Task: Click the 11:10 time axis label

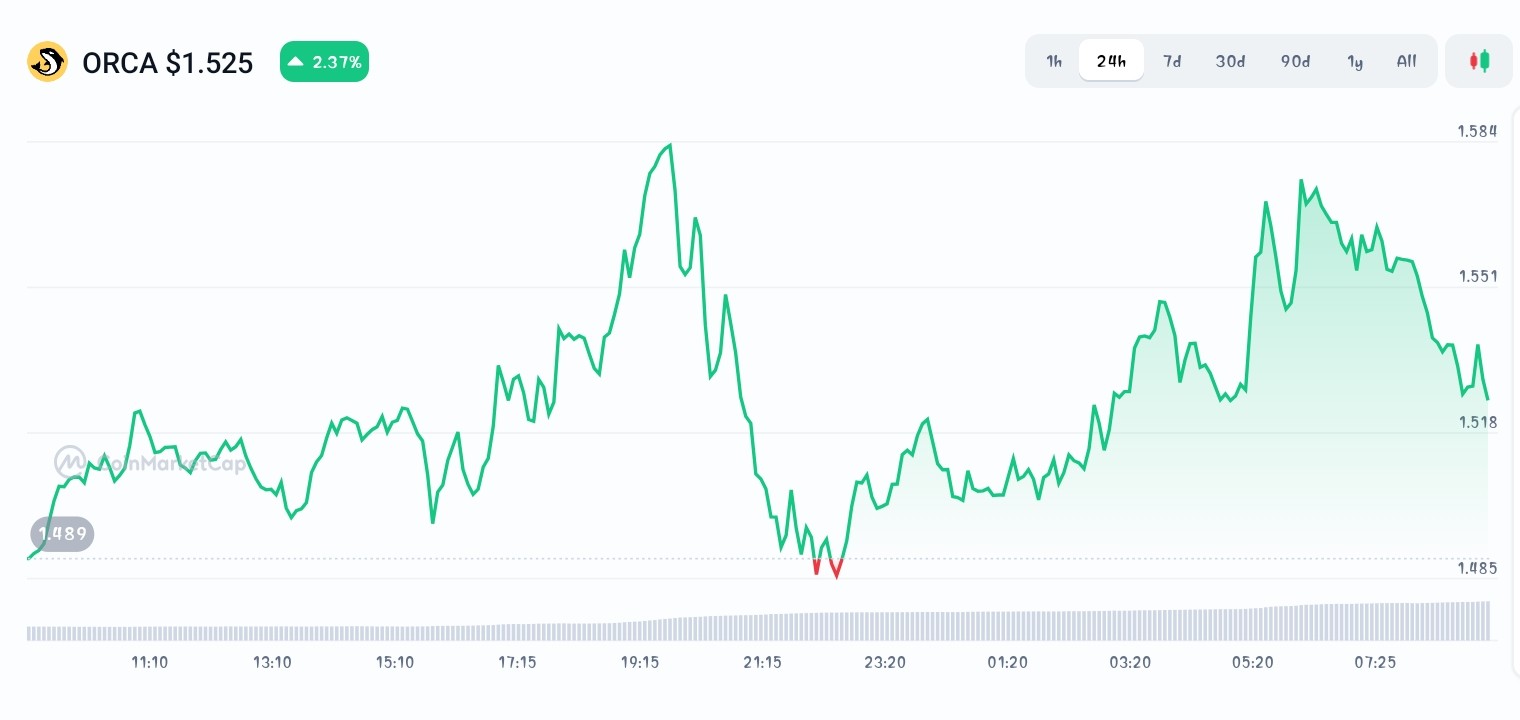Action: point(150,662)
